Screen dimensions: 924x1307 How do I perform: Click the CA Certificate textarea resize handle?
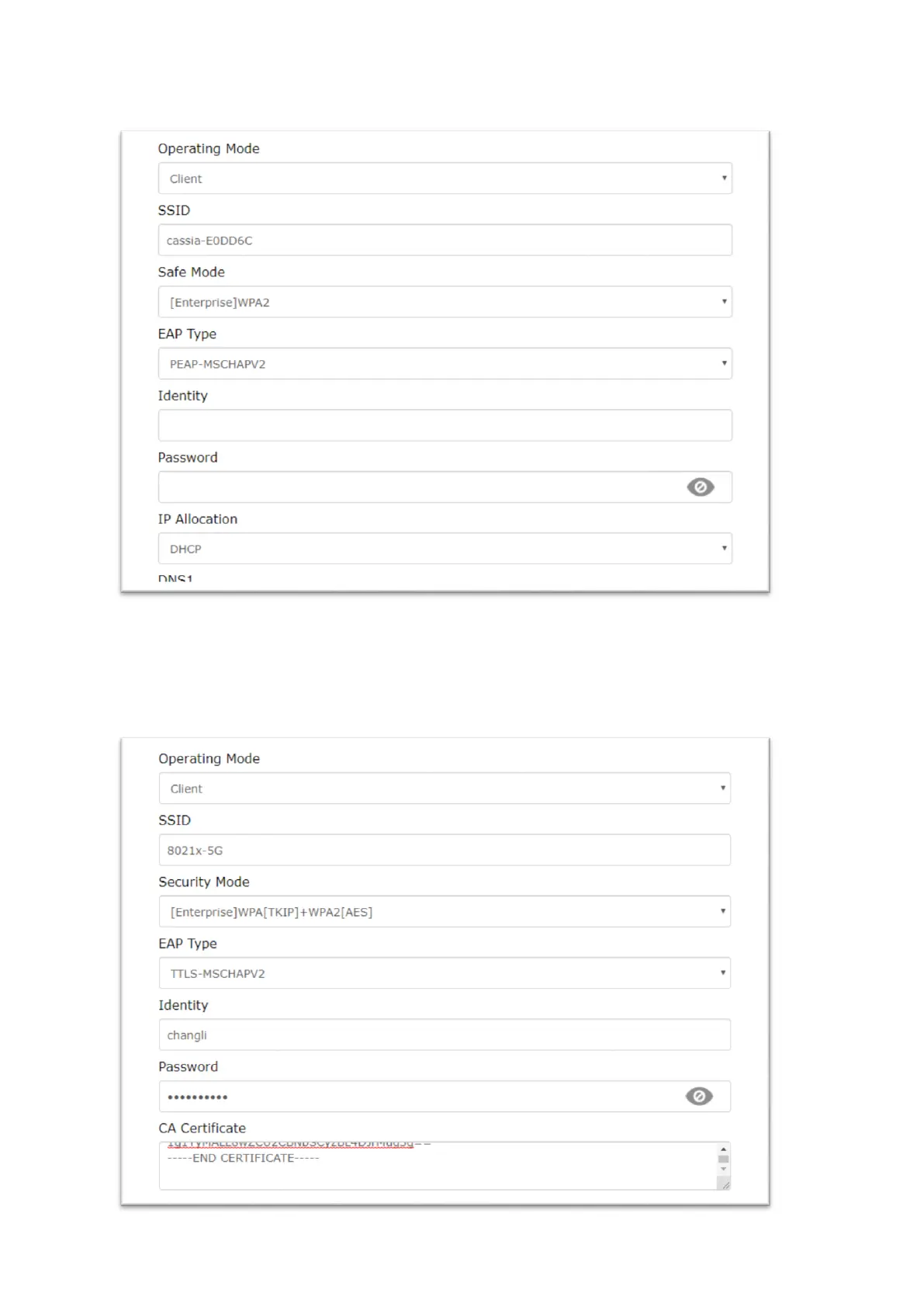click(x=725, y=1184)
